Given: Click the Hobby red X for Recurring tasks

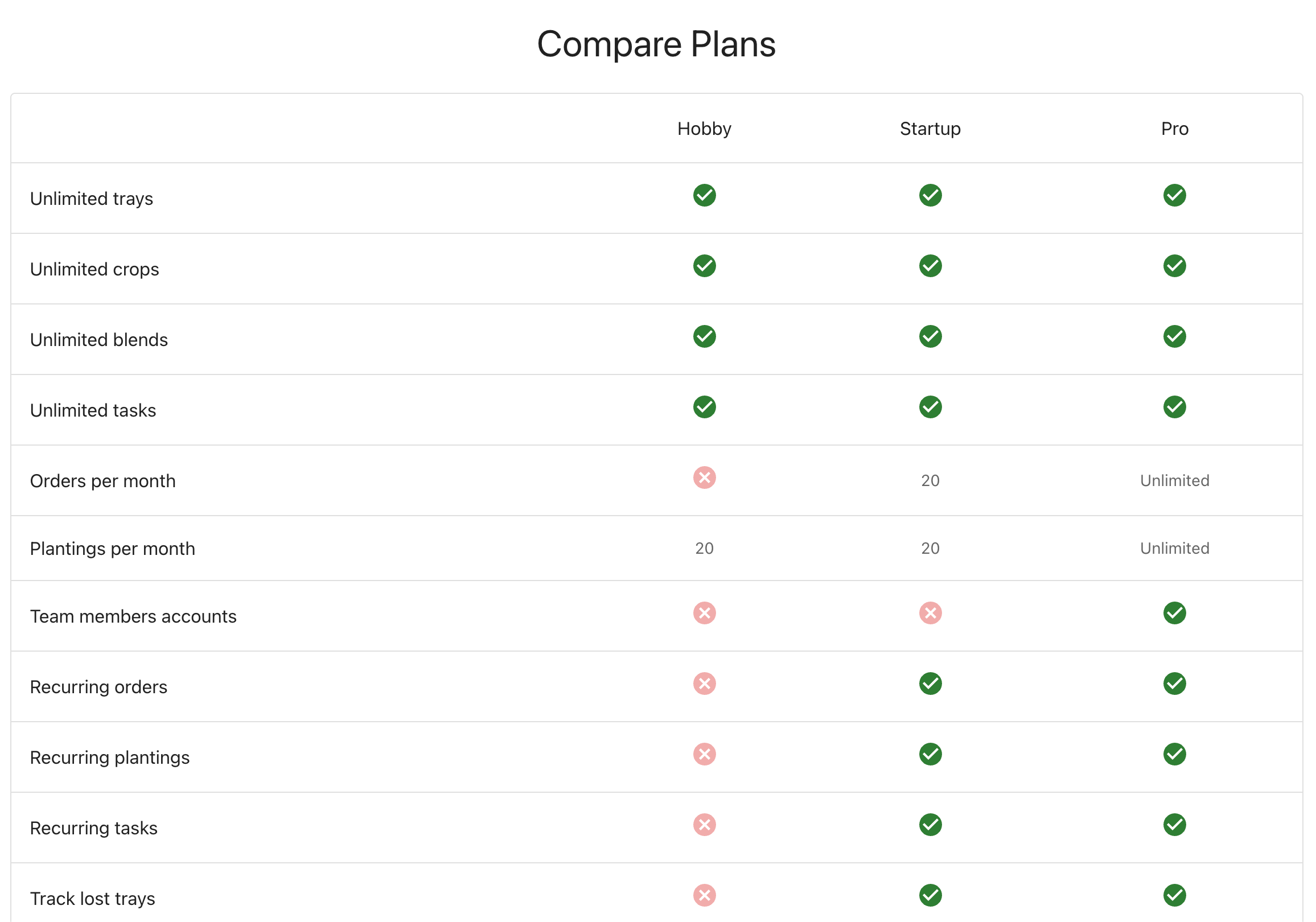Looking at the screenshot, I should (705, 825).
